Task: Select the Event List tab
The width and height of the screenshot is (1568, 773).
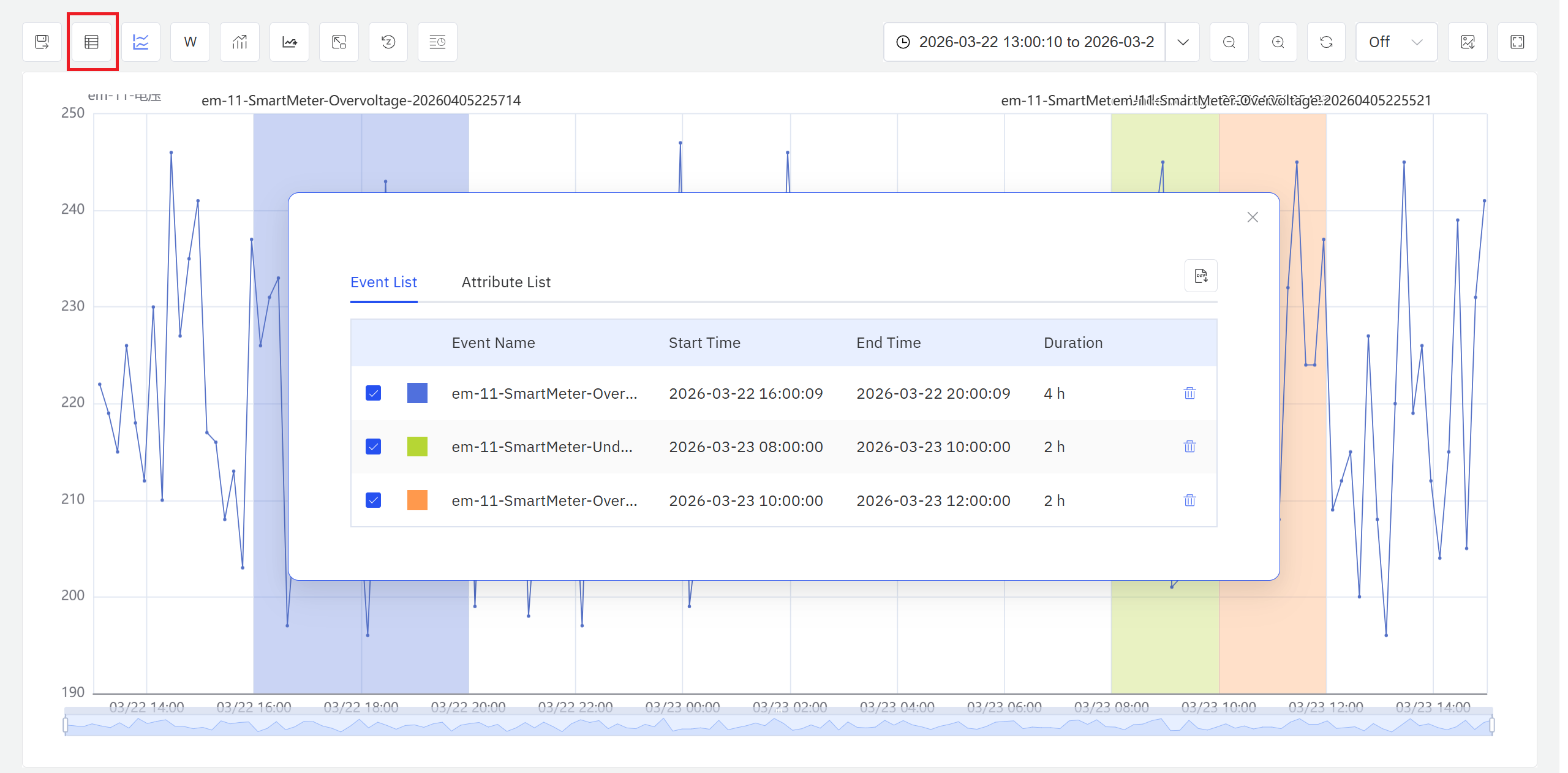Action: pos(383,282)
